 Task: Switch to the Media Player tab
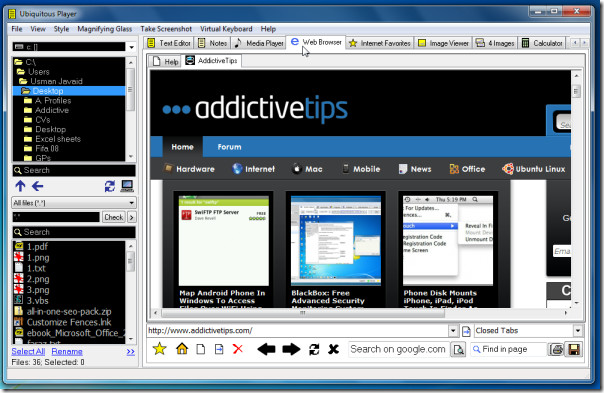pyautogui.click(x=259, y=43)
